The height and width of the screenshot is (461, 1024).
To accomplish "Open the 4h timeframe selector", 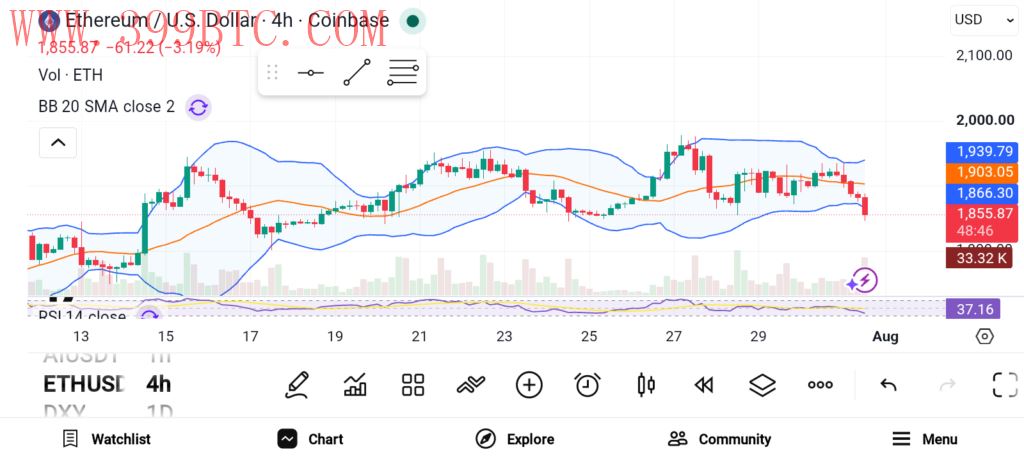I will [x=158, y=384].
